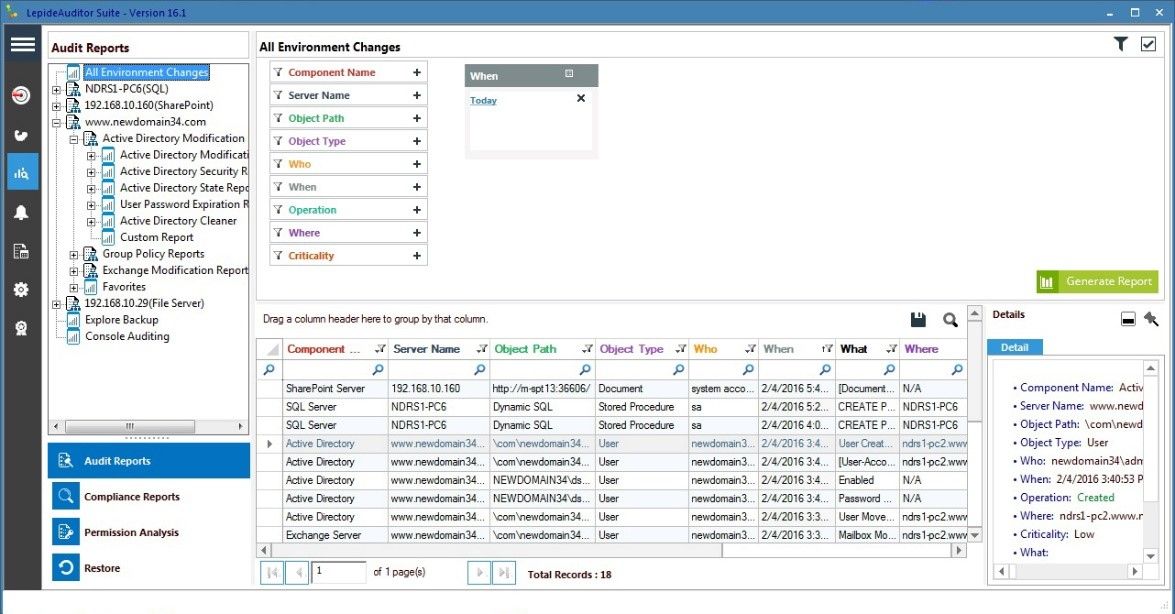Click the bell alerts icon in sidebar
Image resolution: width=1175 pixels, height=614 pixels.
[21, 212]
